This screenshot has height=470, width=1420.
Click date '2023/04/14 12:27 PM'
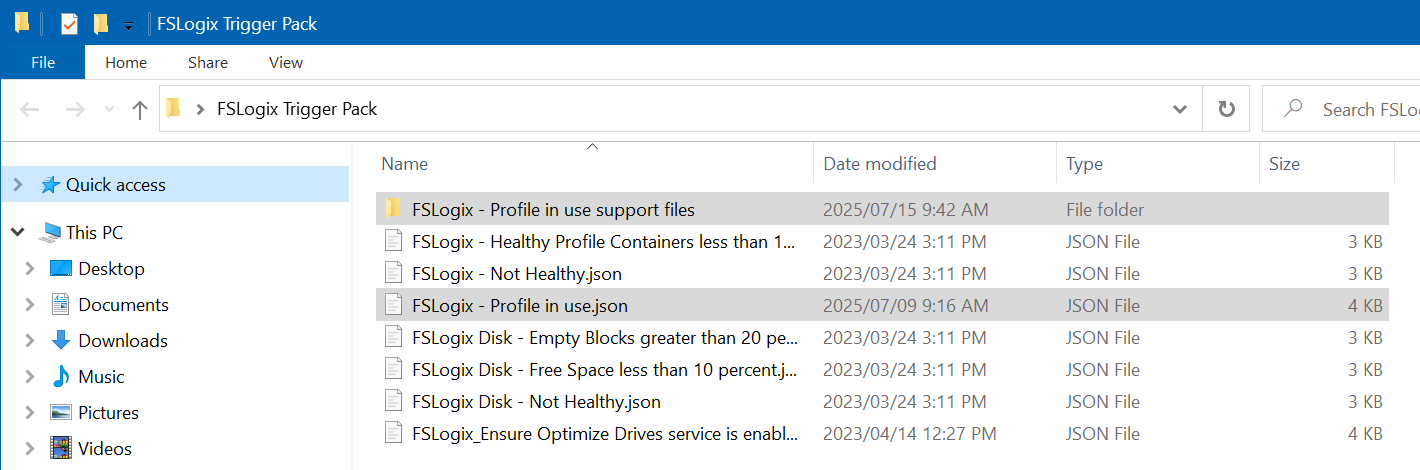pyautogui.click(x=909, y=434)
